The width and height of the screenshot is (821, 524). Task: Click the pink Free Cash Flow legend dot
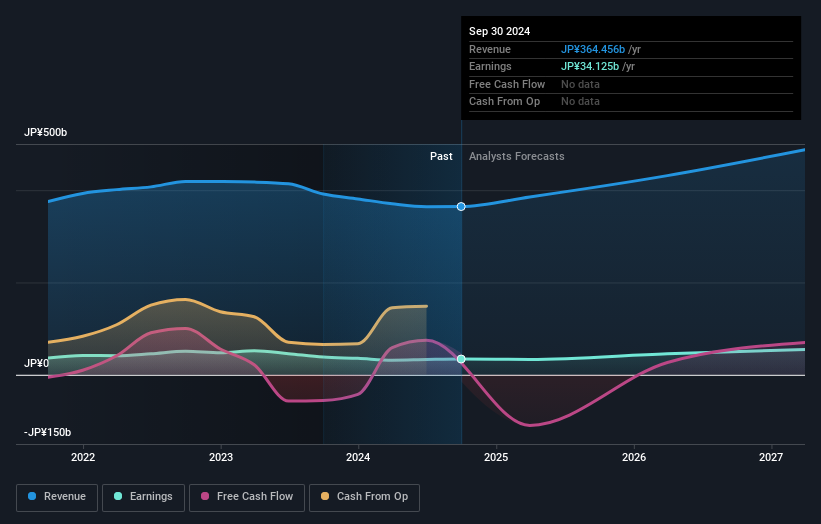click(x=205, y=496)
